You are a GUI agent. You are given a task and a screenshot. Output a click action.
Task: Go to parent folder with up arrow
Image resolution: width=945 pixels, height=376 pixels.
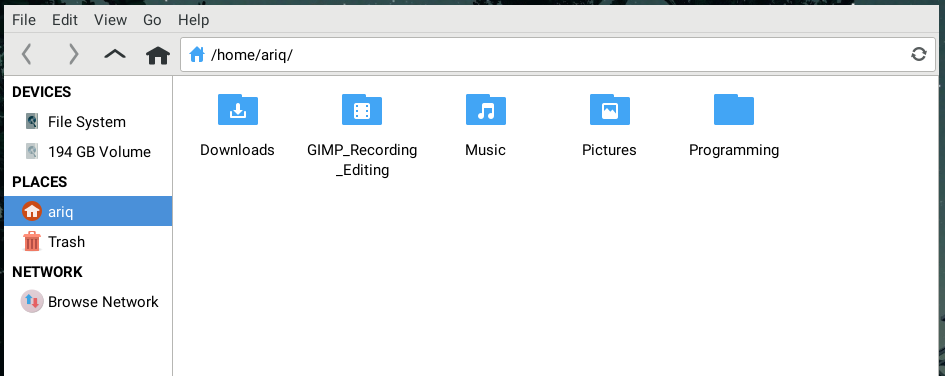(x=115, y=55)
